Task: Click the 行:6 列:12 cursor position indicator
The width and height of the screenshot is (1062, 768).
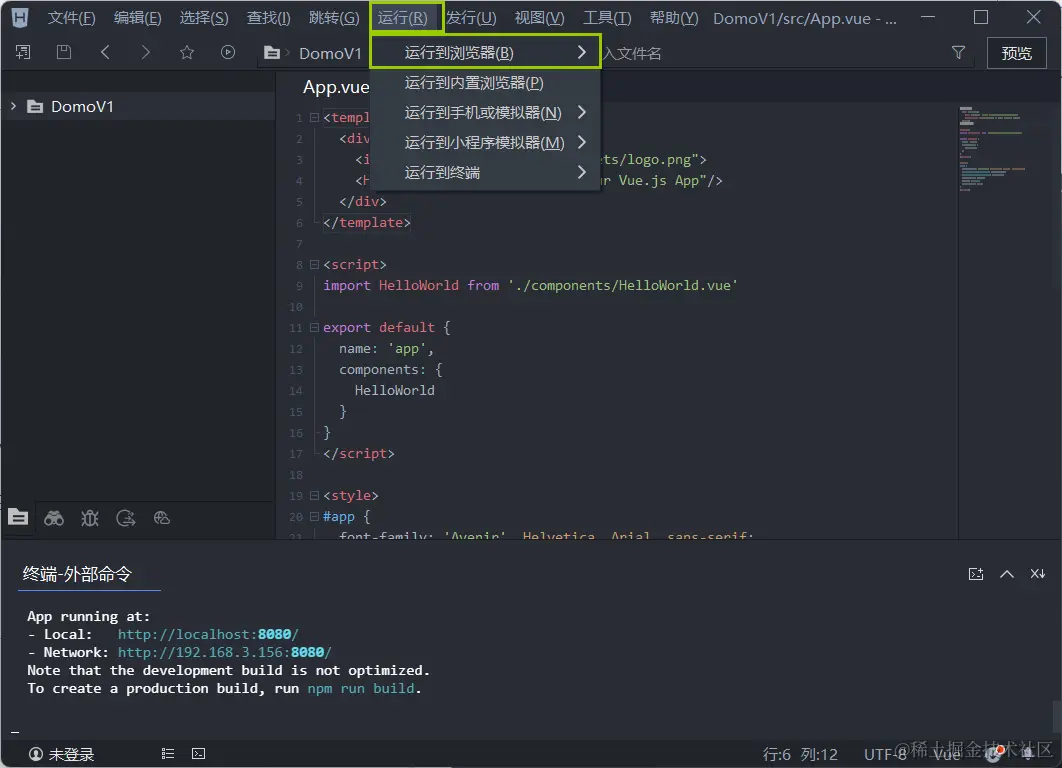Action: [x=800, y=754]
